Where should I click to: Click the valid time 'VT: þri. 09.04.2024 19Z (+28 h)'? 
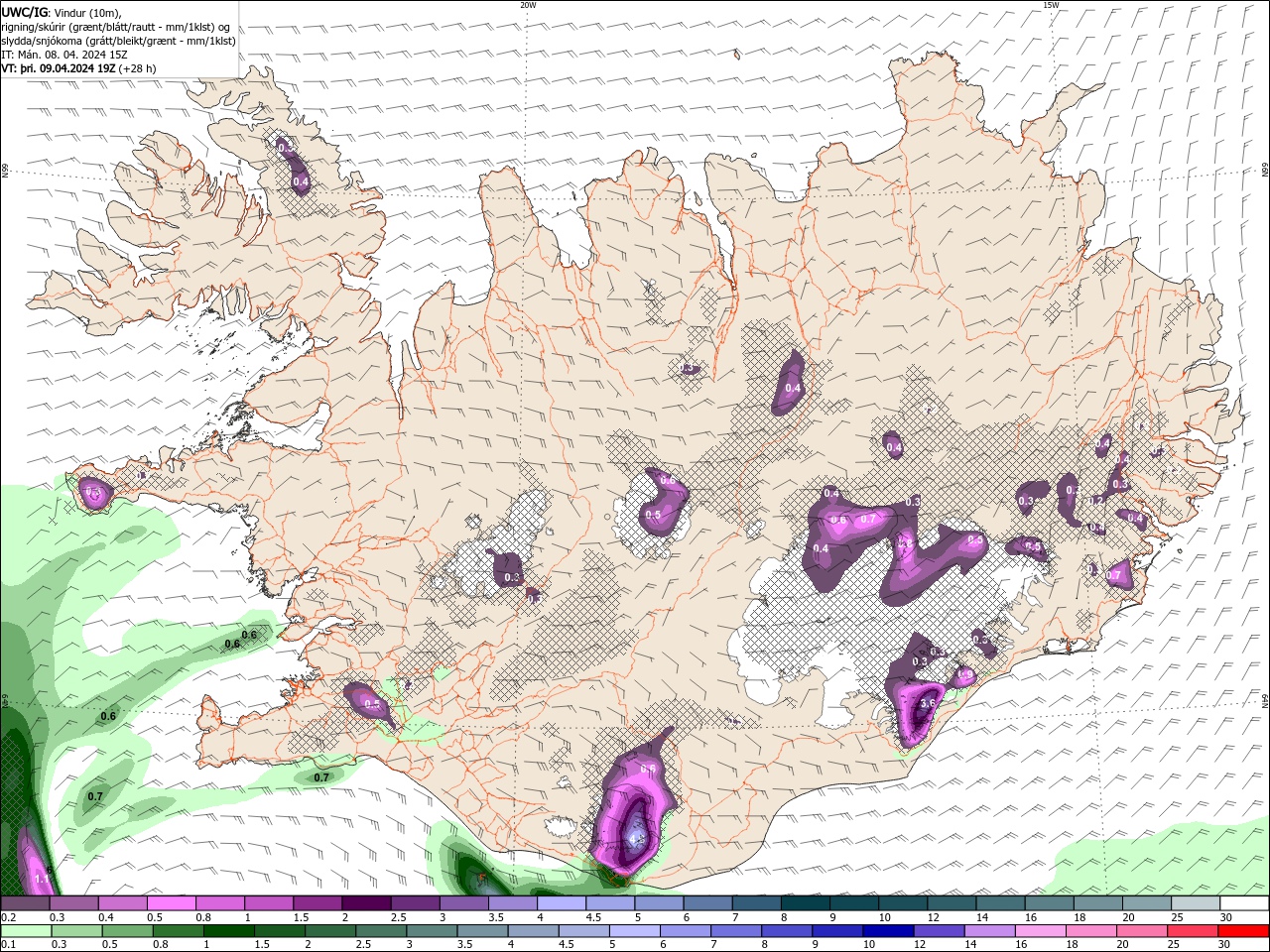pos(78,68)
